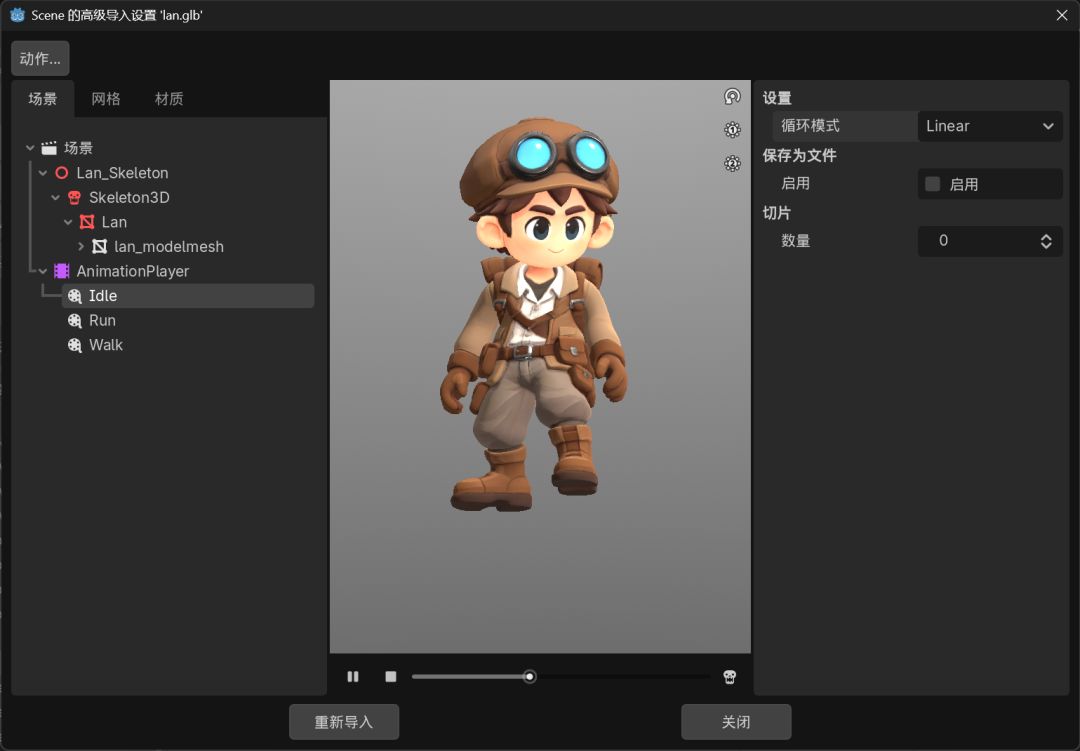The image size is (1080, 751).
Task: Click the purple AnimationPlayer film icon
Action: [62, 271]
